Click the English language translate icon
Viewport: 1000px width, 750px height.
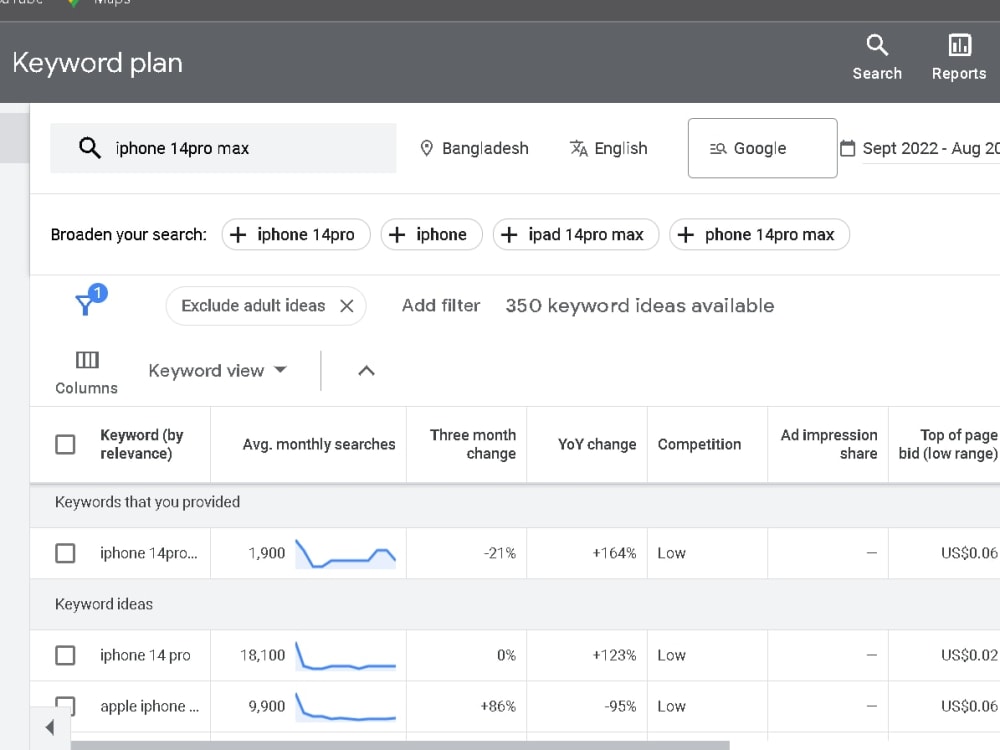pyautogui.click(x=578, y=149)
